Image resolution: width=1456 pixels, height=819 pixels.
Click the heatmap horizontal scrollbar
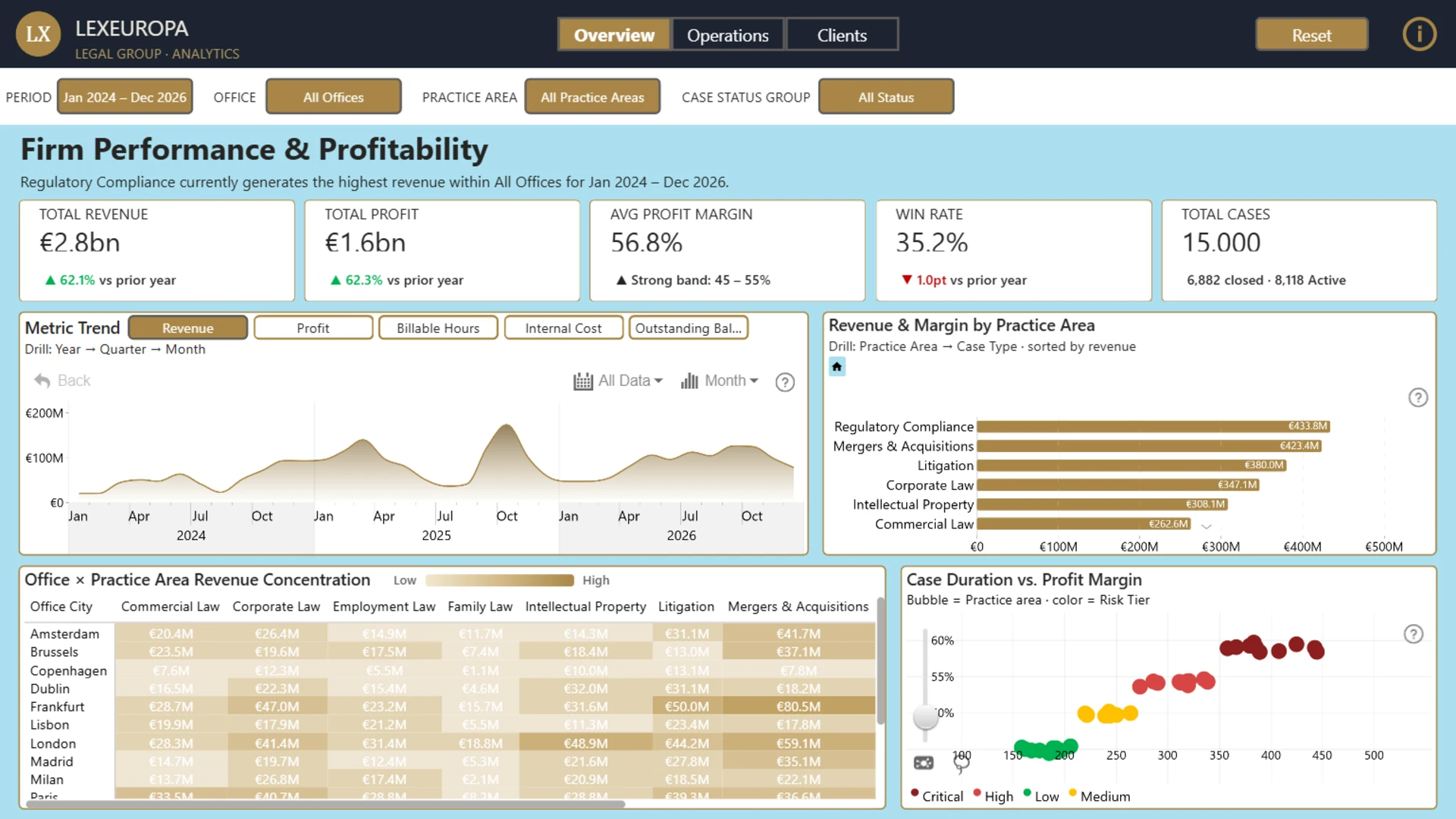pyautogui.click(x=325, y=804)
